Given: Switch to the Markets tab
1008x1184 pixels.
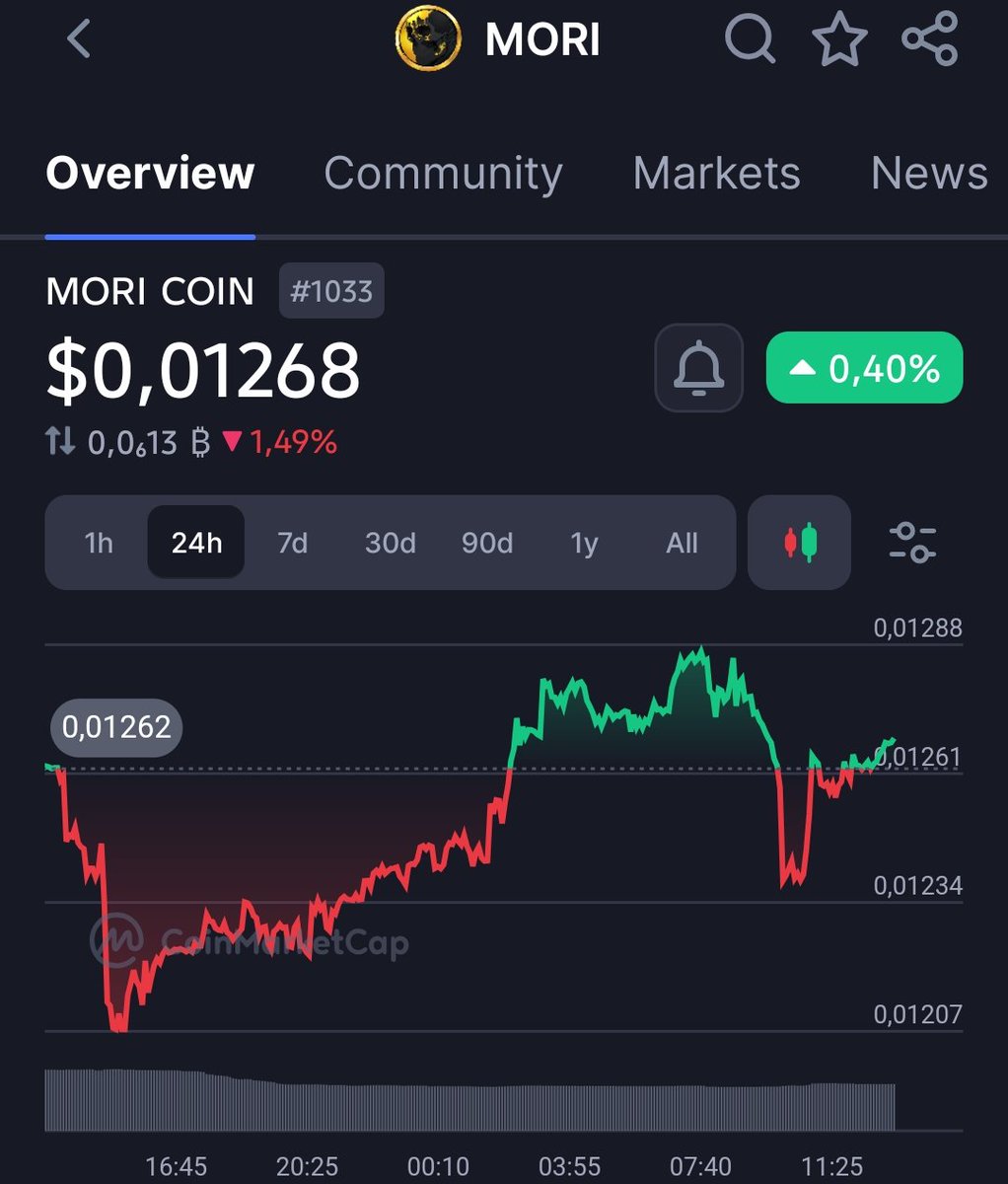Looking at the screenshot, I should coord(716,173).
